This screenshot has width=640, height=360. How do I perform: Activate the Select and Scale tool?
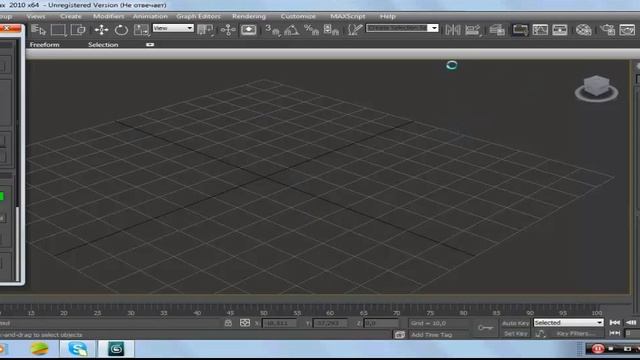coord(141,30)
